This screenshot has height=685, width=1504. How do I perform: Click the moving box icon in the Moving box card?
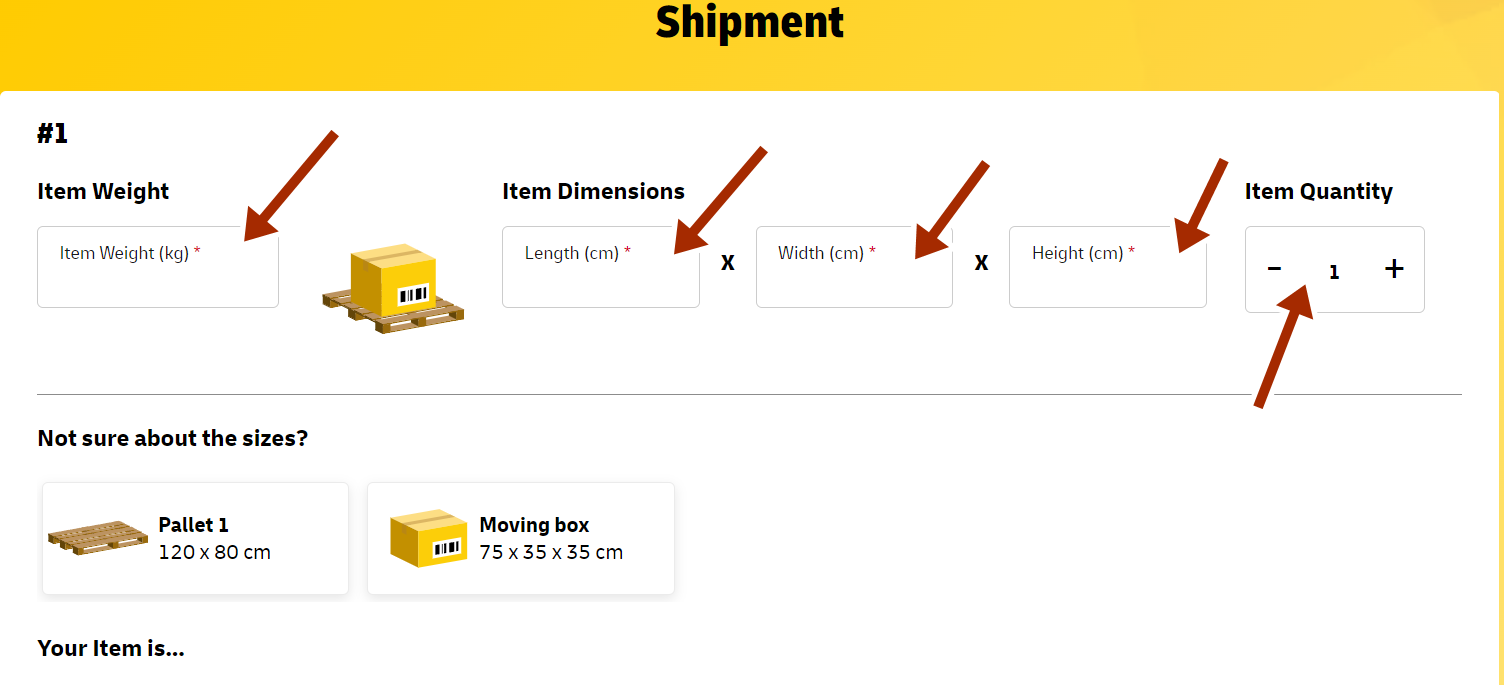click(428, 537)
